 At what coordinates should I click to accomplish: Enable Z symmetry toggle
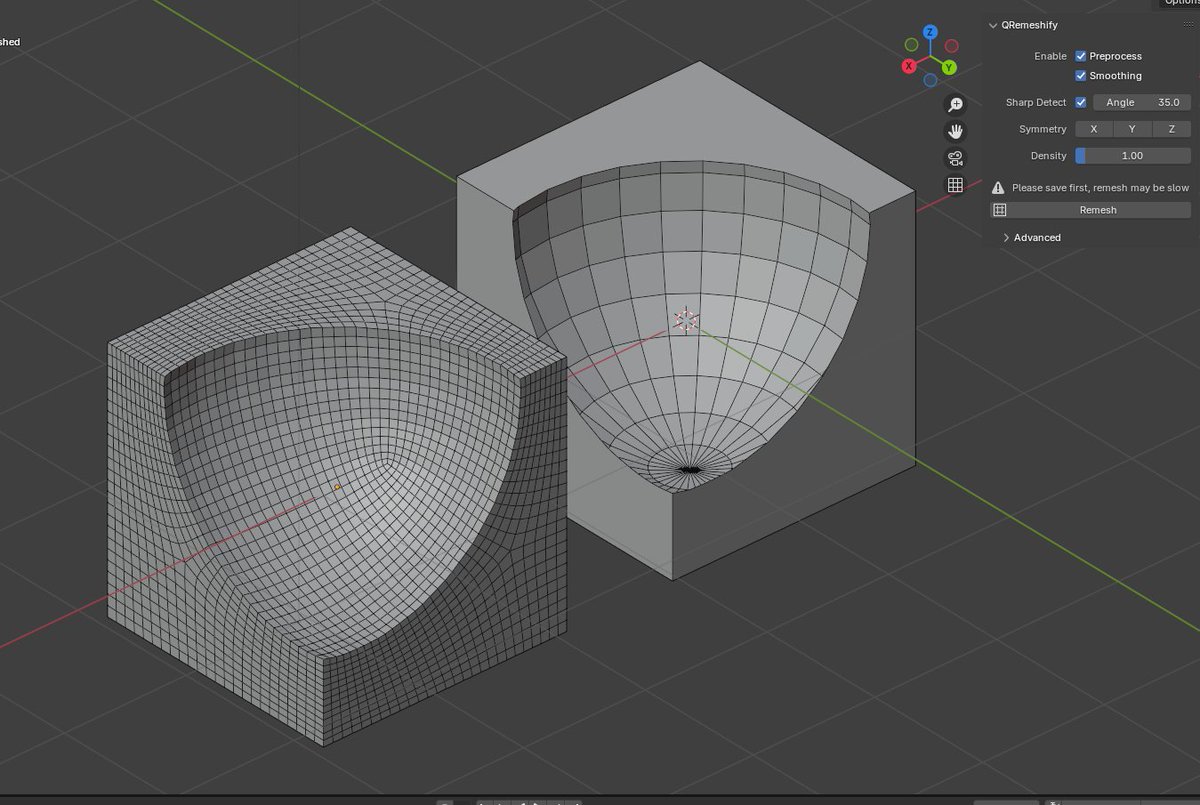pyautogui.click(x=1171, y=129)
